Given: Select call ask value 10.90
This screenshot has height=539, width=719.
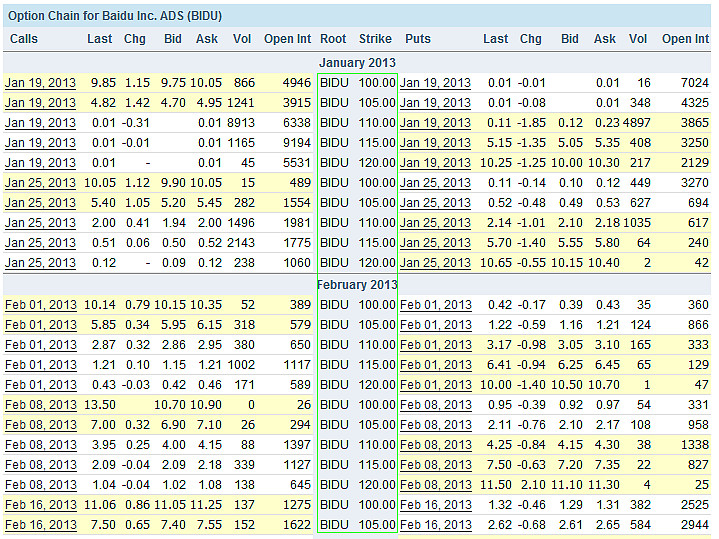Looking at the screenshot, I should coord(206,405).
